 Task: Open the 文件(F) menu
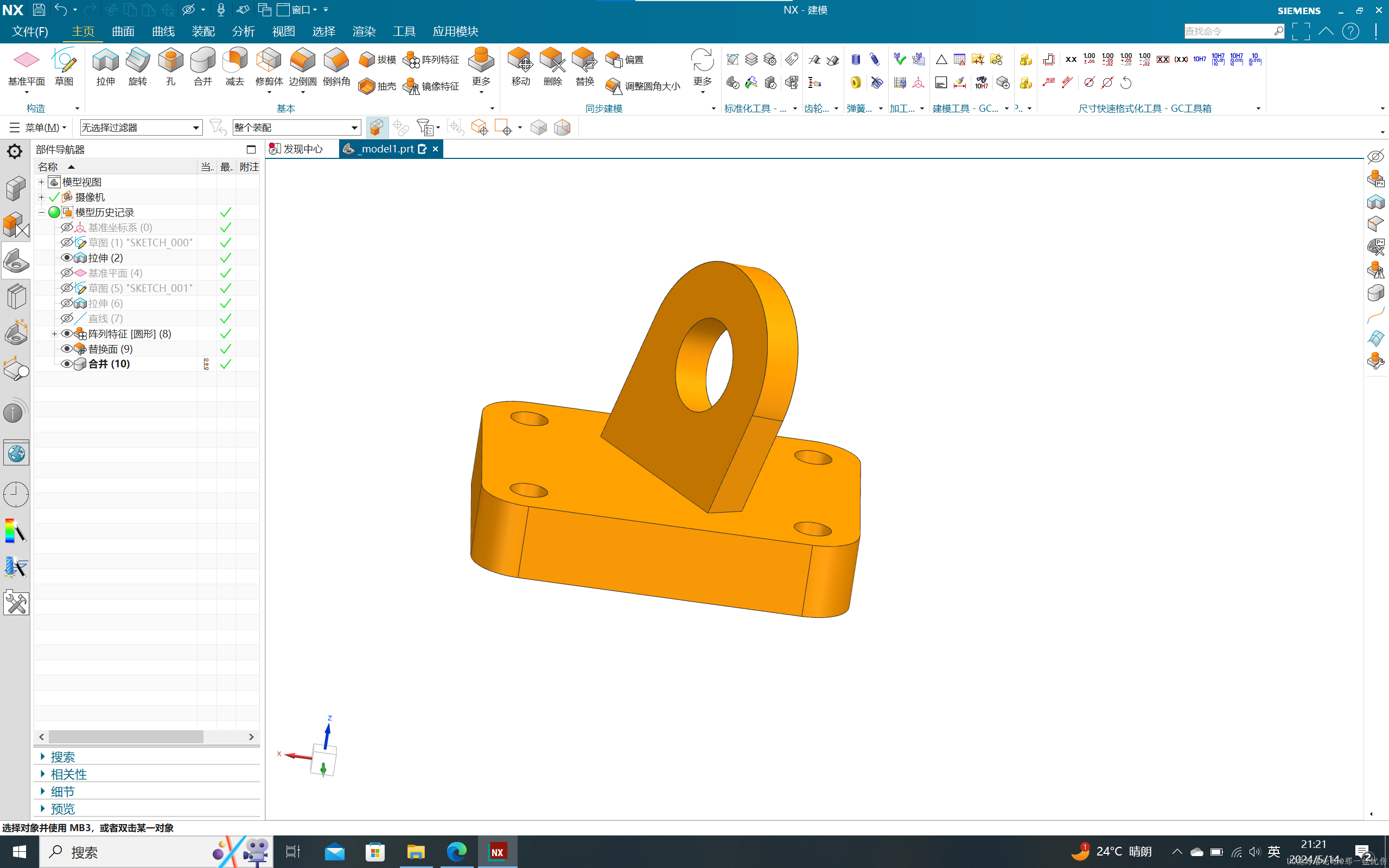pos(30,31)
